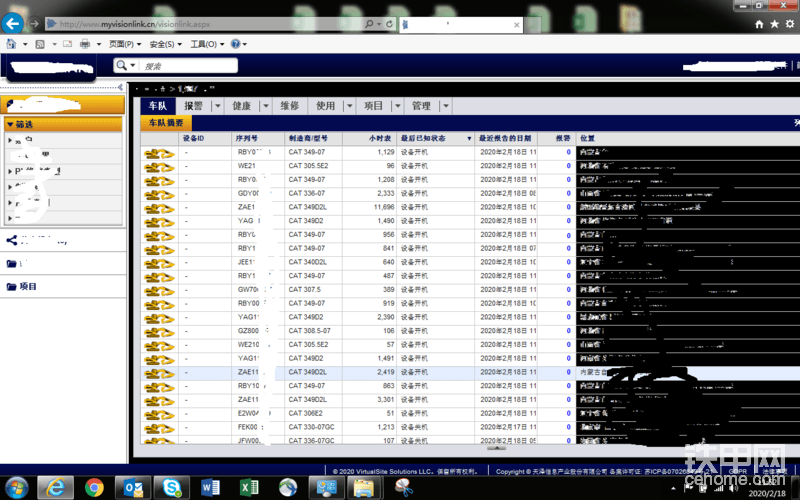800x500 pixels.
Task: Sort by the 最后已知状态 column header
Action: coord(435,138)
